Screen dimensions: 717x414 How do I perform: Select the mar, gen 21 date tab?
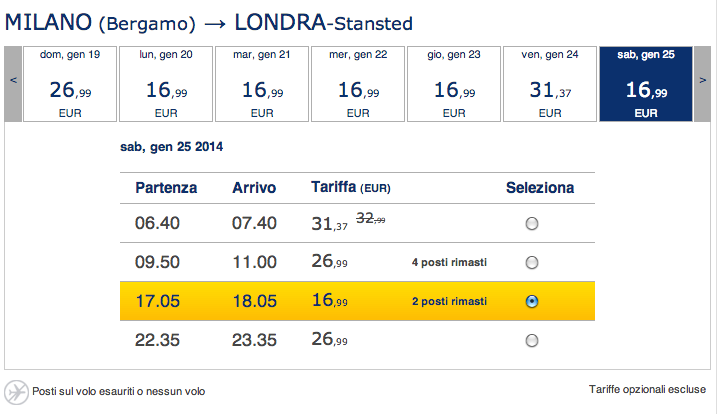[262, 85]
